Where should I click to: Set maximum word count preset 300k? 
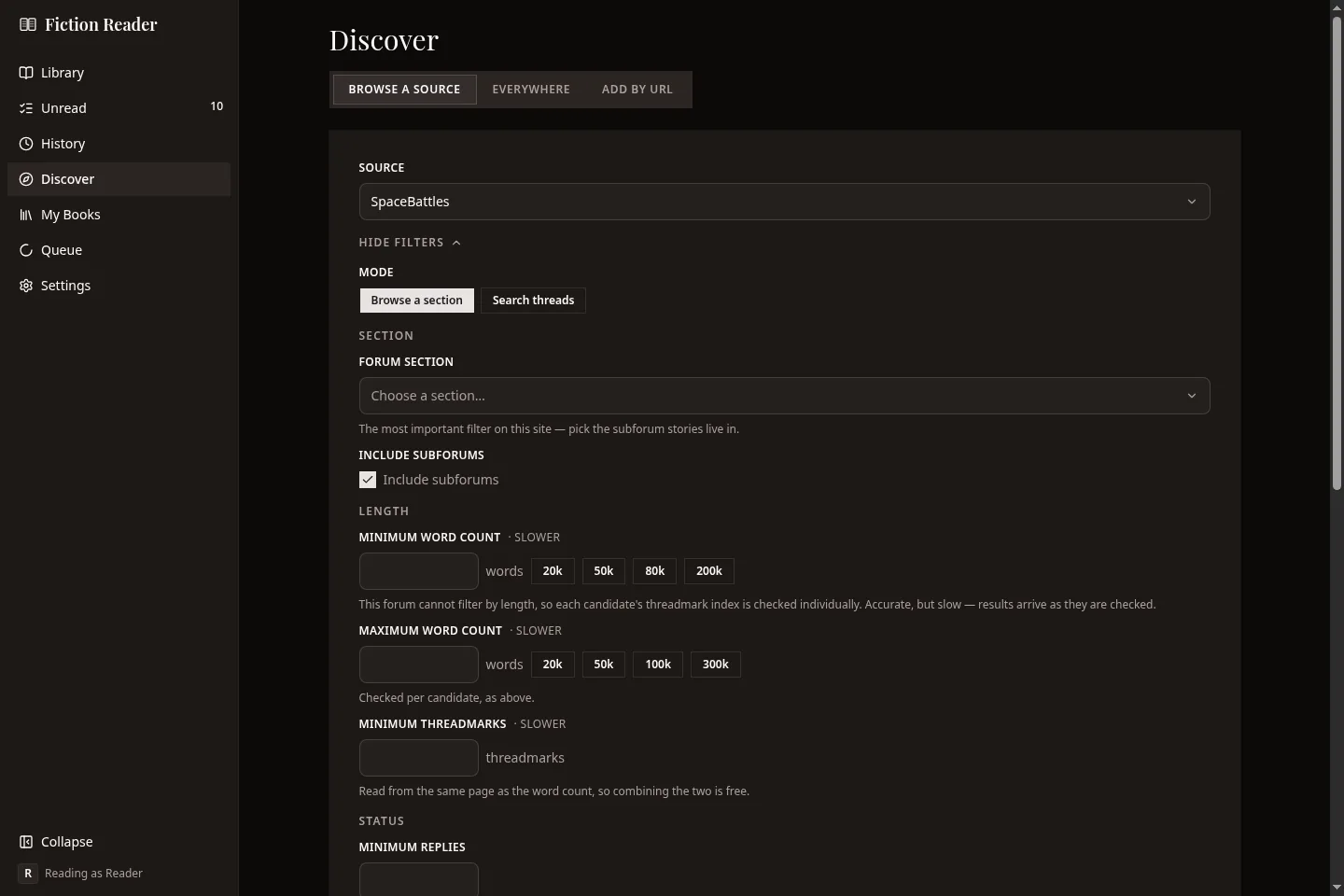click(716, 665)
